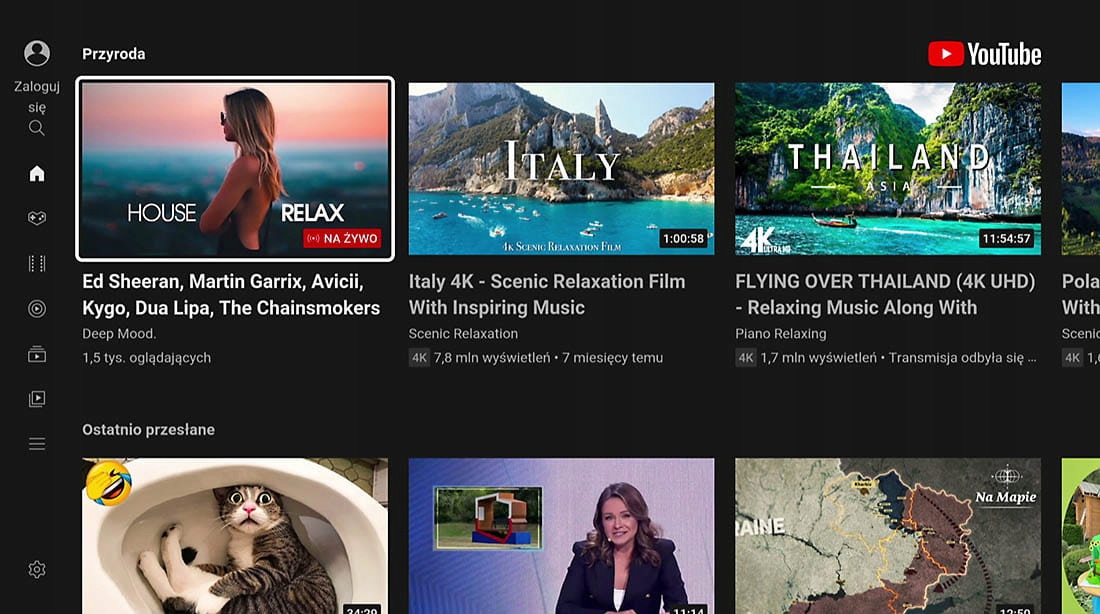Open the Thailand 4K video thumbnail
The width and height of the screenshot is (1100, 614).
tap(888, 169)
